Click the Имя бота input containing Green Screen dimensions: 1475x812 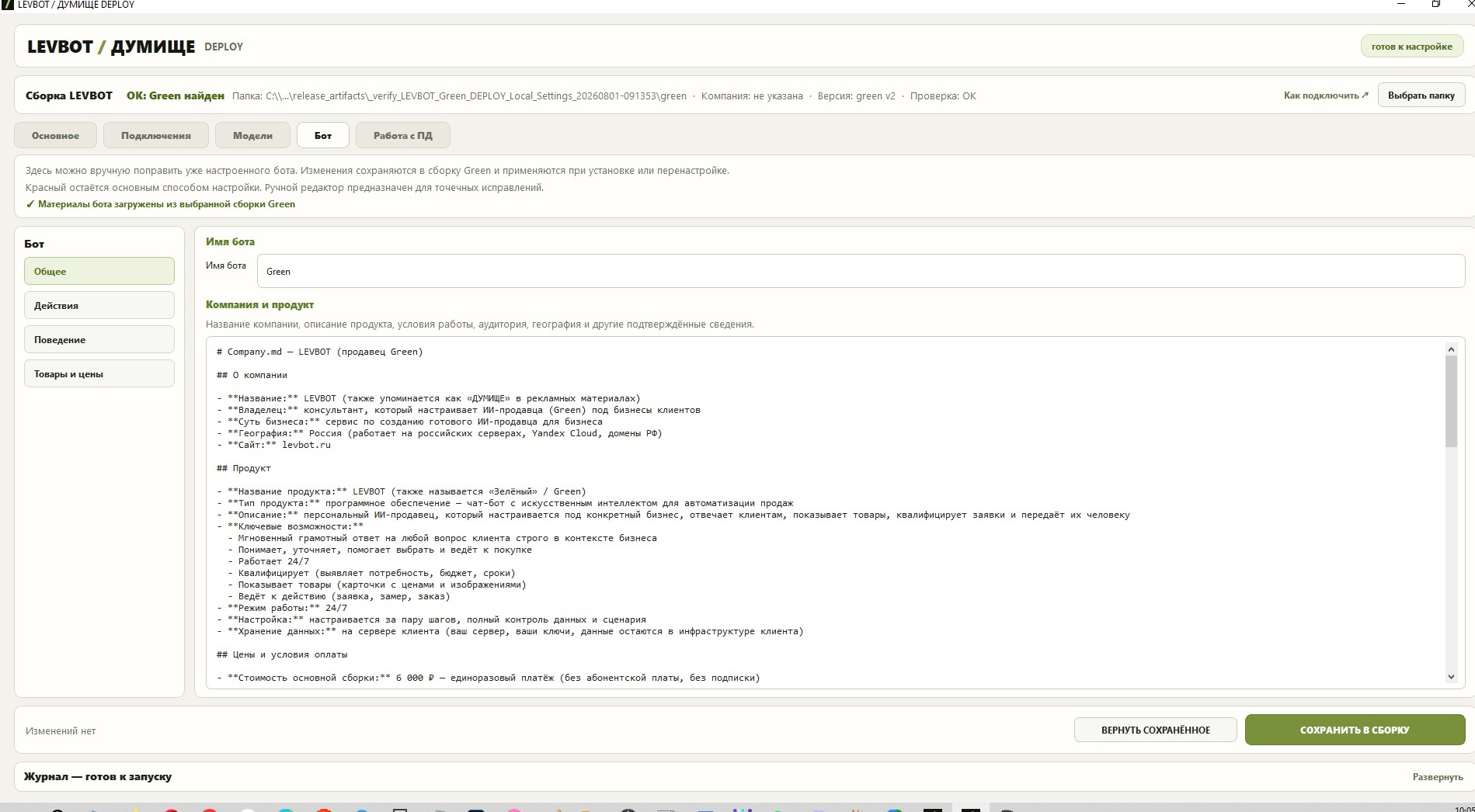(x=861, y=271)
